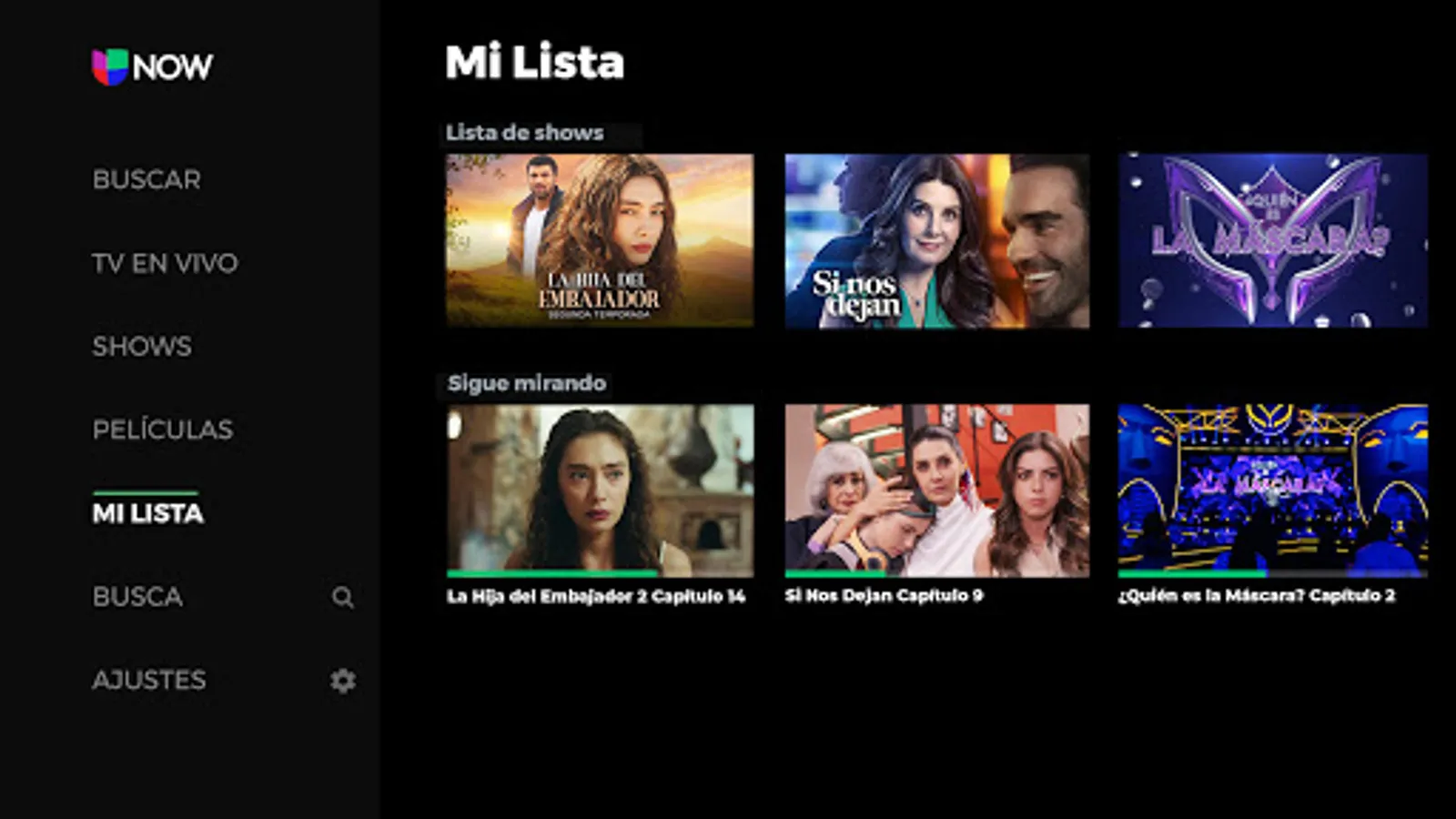Select MI LISTA in the sidebar
Image resolution: width=1456 pixels, height=819 pixels.
click(x=148, y=513)
